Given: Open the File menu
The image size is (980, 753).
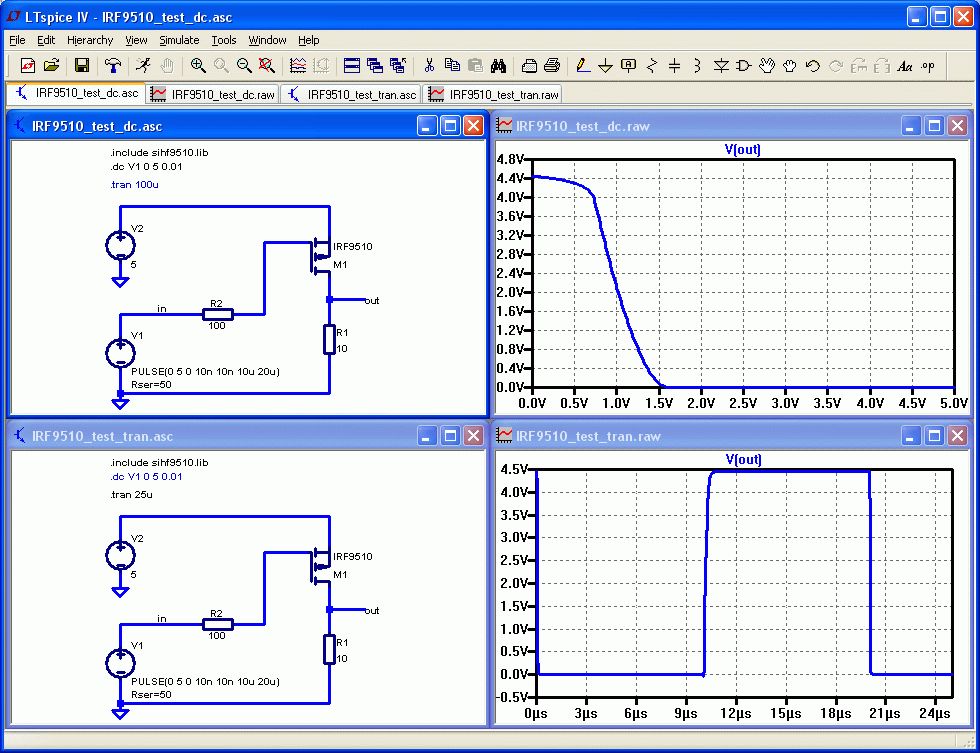Looking at the screenshot, I should (x=17, y=40).
